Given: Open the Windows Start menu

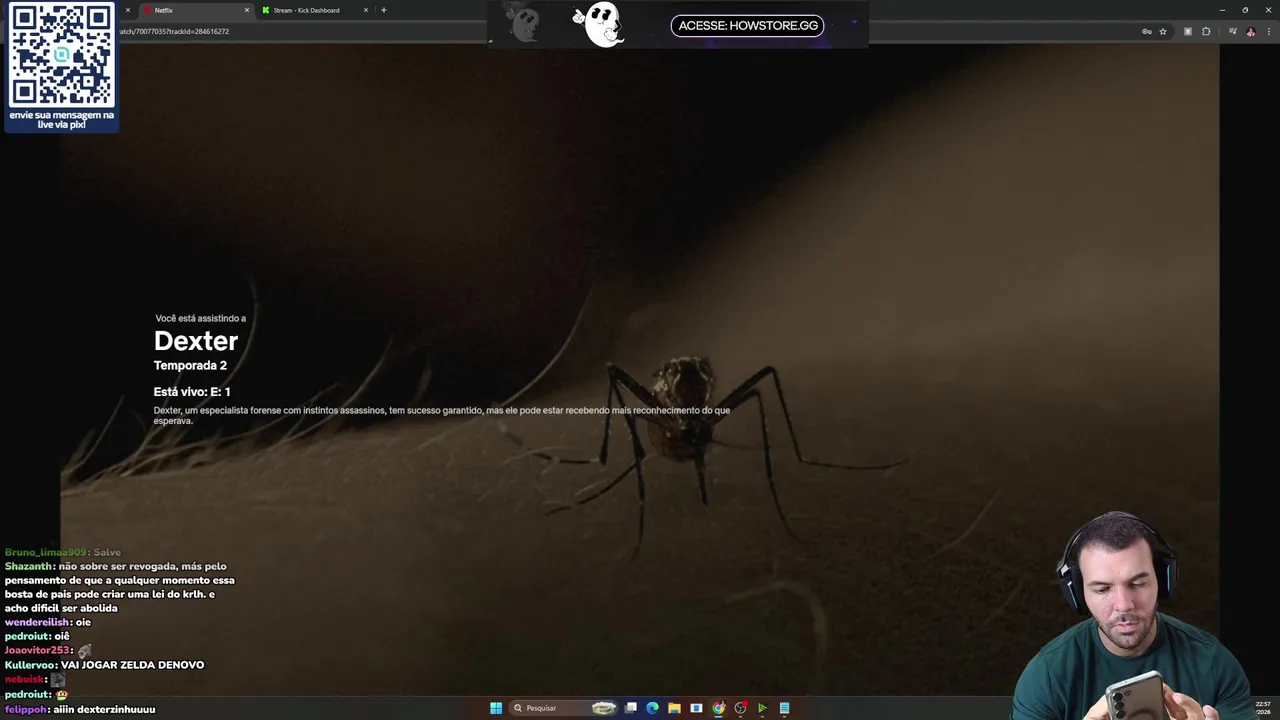Looking at the screenshot, I should 496,708.
